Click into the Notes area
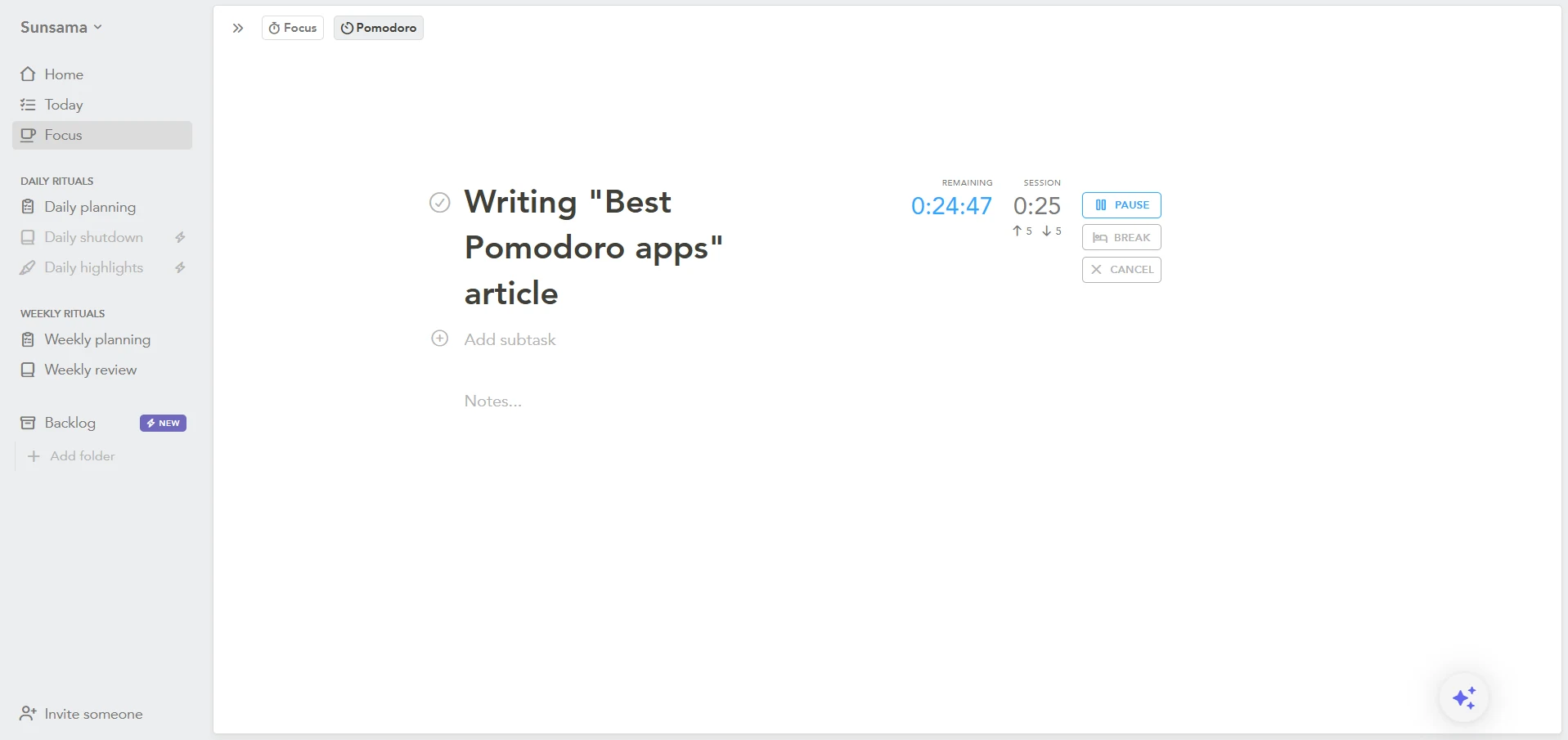 [x=493, y=401]
